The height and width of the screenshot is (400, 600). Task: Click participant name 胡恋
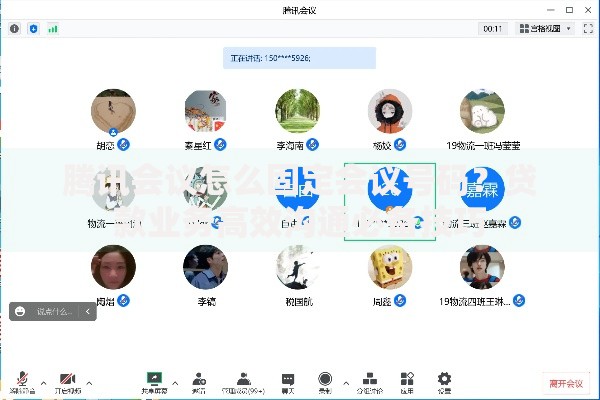[106, 145]
